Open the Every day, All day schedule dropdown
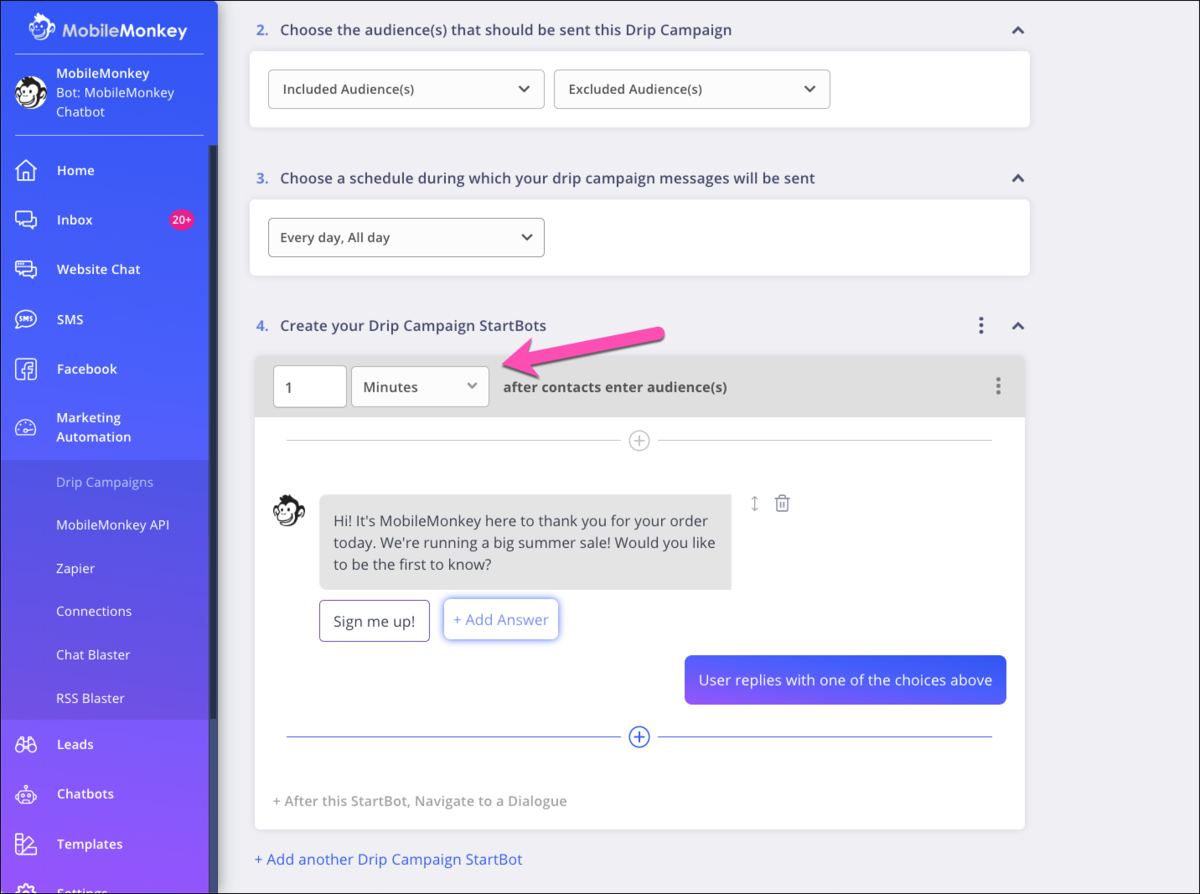Viewport: 1200px width, 894px height. (x=406, y=238)
